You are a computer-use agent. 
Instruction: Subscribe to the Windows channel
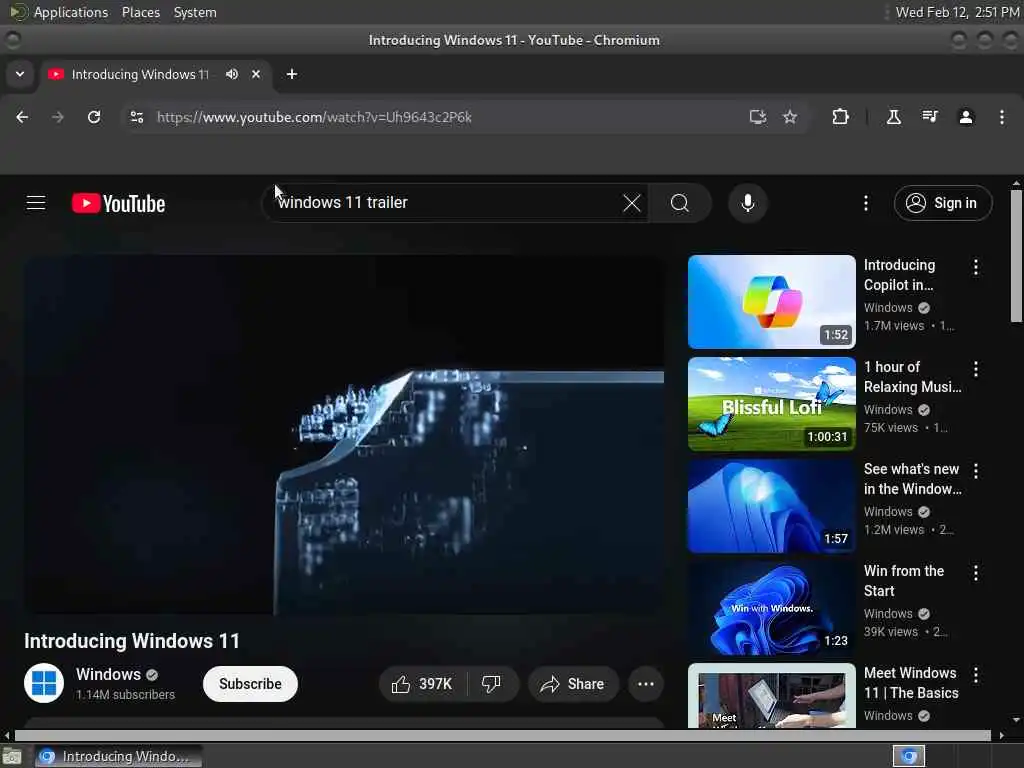(250, 684)
